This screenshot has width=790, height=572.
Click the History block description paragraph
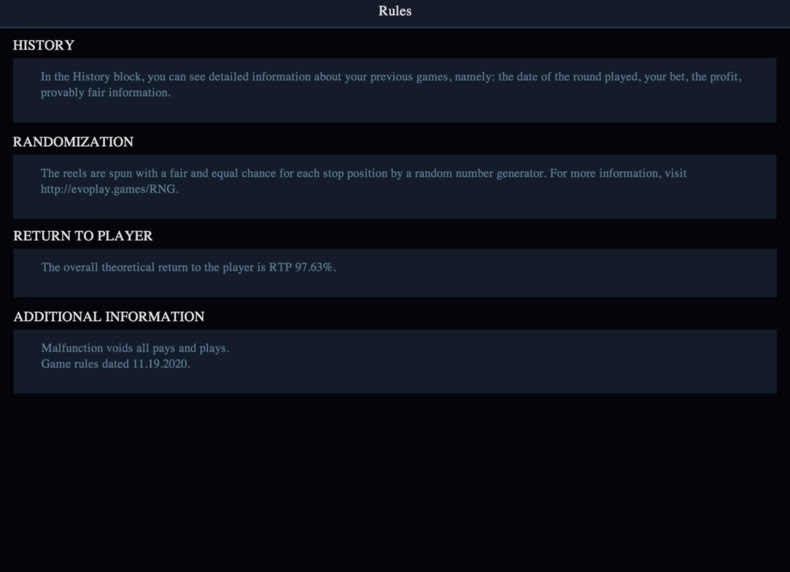point(391,84)
